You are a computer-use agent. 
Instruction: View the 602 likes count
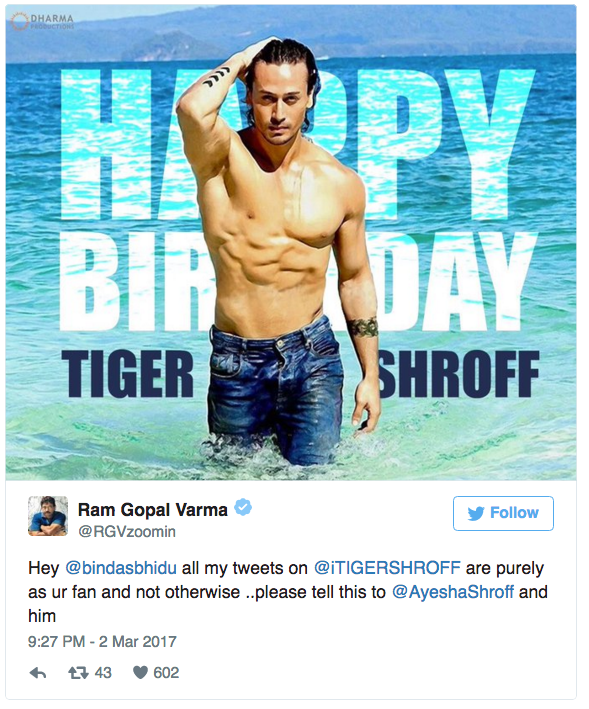click(166, 673)
